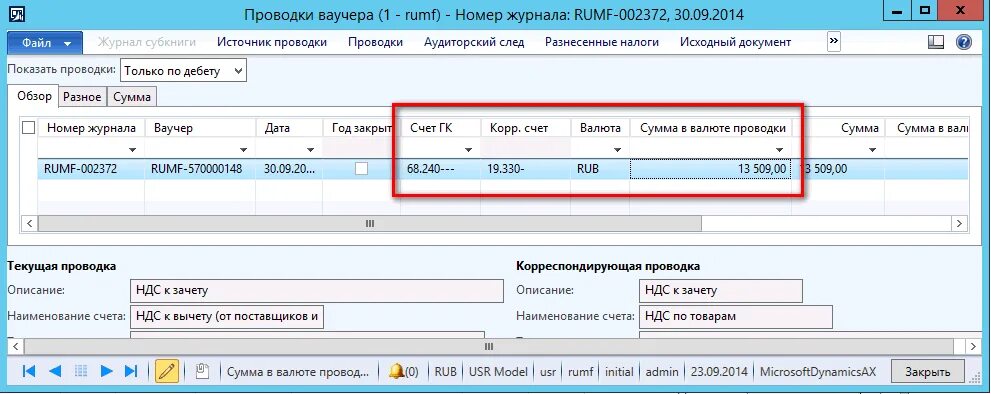Select the highlighted amount cell 13 509,00

pyautogui.click(x=710, y=169)
